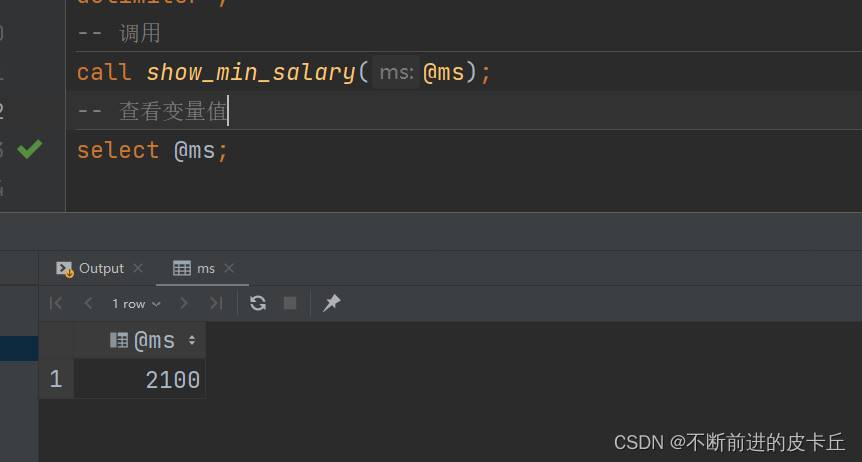This screenshot has height=462, width=862.
Task: Go to next page of results
Action: click(184, 303)
